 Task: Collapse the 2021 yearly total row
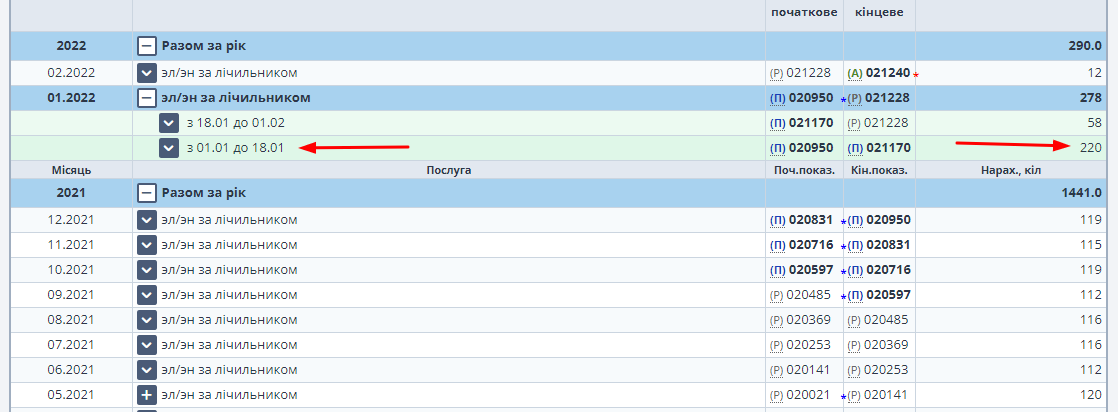click(x=147, y=193)
